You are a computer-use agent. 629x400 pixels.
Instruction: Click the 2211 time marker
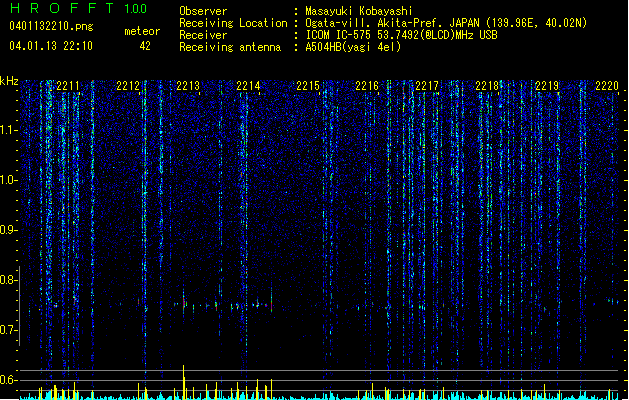coord(68,86)
